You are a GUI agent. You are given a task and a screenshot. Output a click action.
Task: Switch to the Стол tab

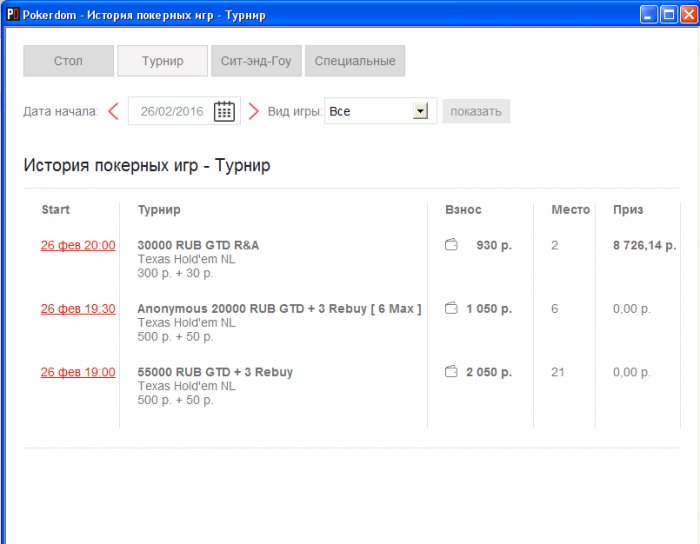tap(68, 61)
